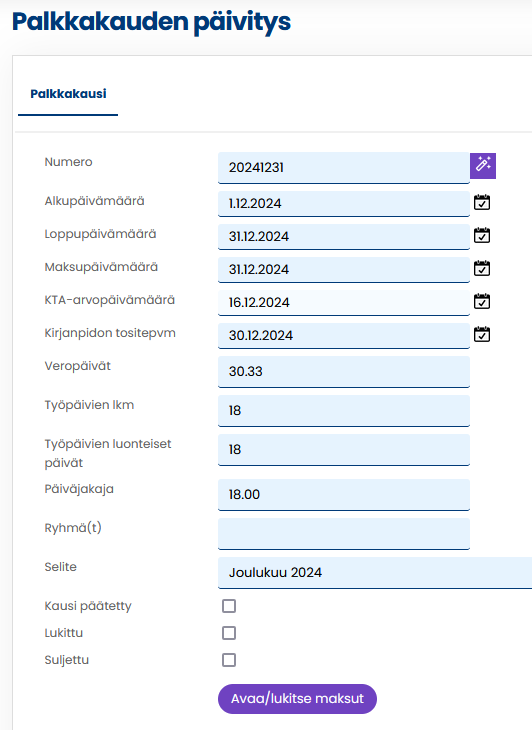Switch to the Palkkakausi tab
The width and height of the screenshot is (532, 730).
tap(68, 94)
